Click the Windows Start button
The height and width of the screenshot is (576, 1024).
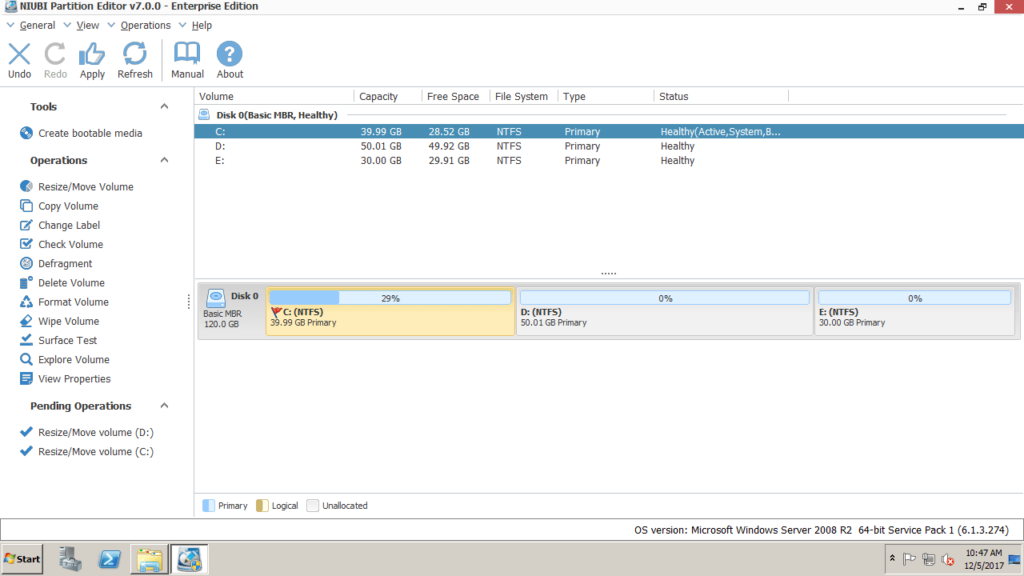click(x=22, y=559)
